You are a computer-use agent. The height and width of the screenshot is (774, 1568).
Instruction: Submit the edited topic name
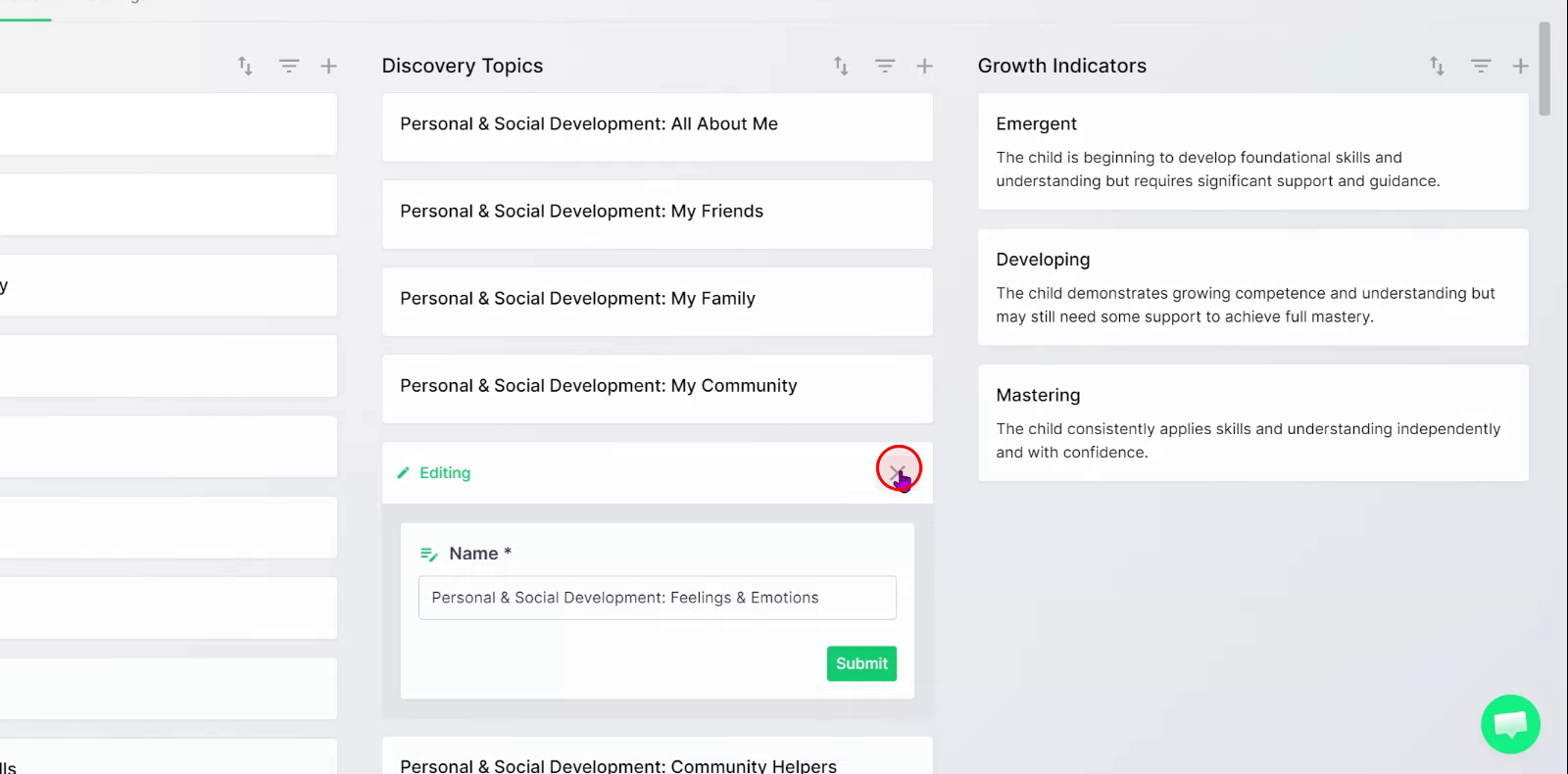coord(861,663)
